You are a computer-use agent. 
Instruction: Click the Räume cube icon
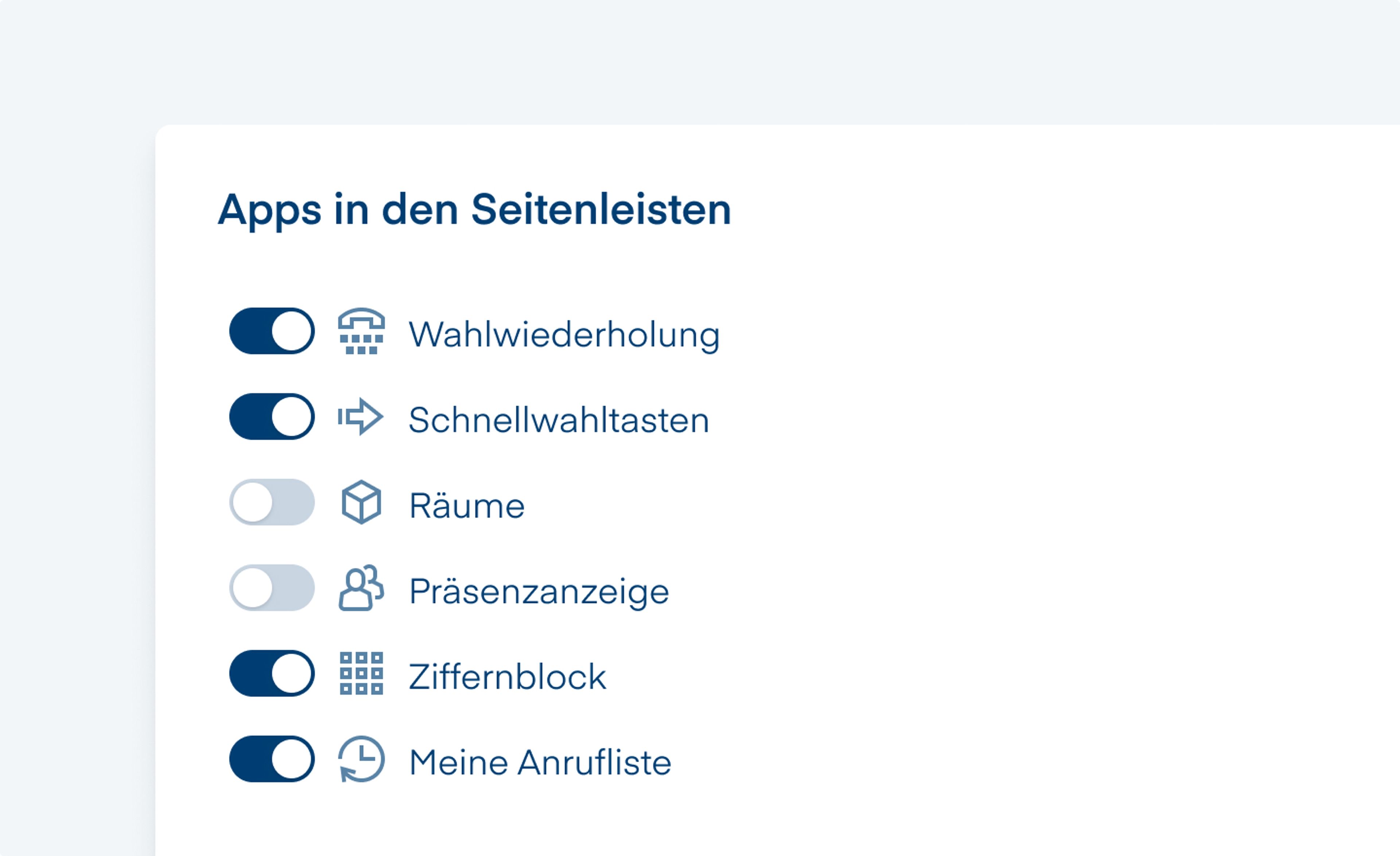click(x=361, y=503)
